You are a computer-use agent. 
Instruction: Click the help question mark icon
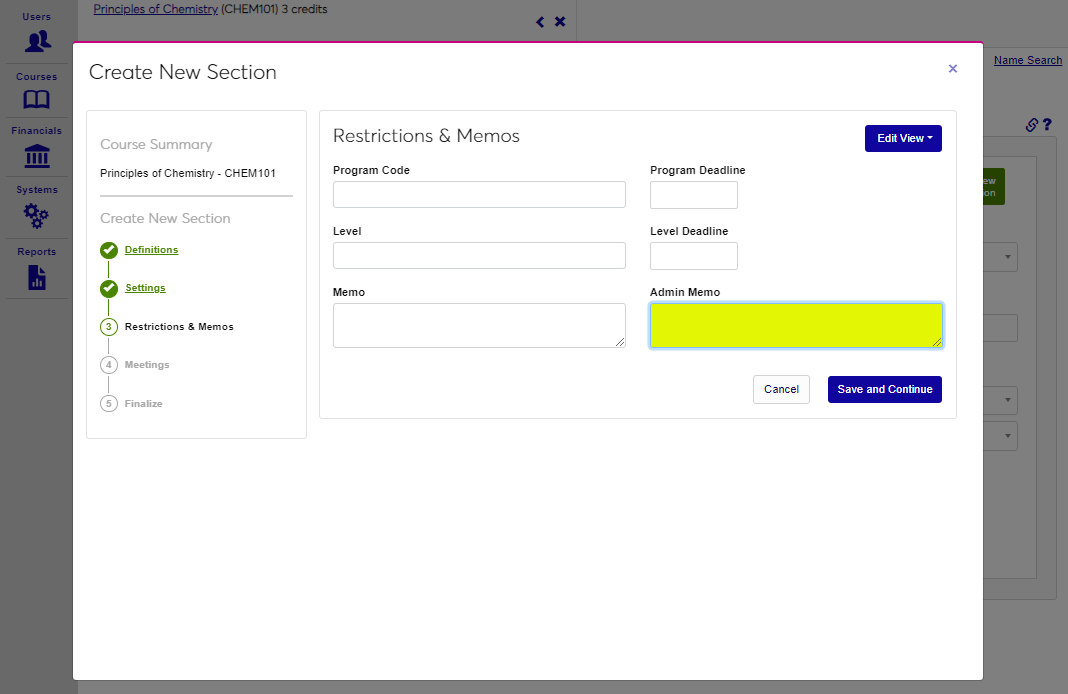coord(1047,125)
